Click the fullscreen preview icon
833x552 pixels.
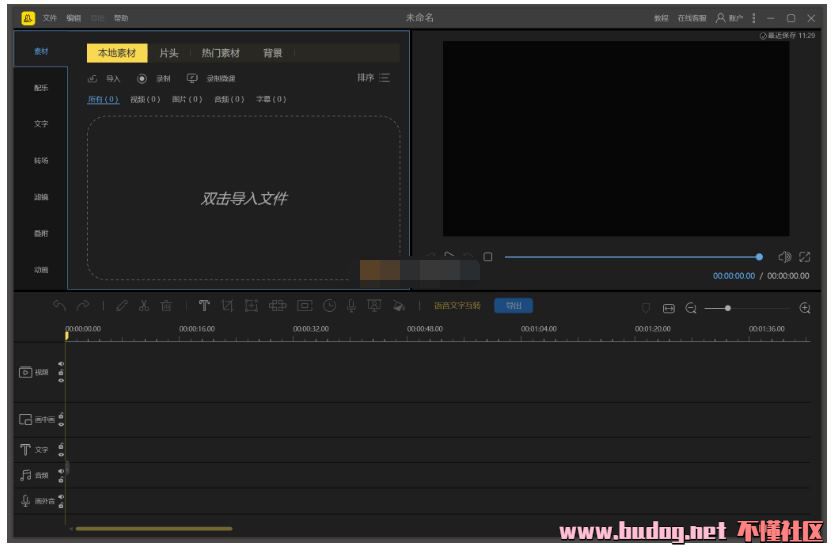805,257
